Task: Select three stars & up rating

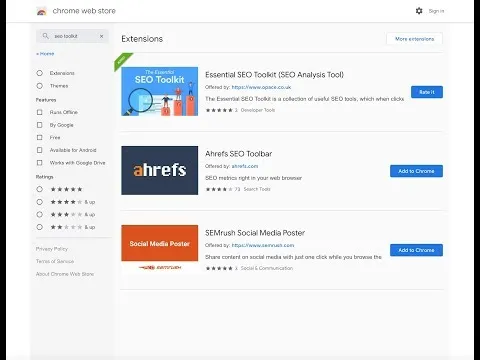Action: point(40,214)
